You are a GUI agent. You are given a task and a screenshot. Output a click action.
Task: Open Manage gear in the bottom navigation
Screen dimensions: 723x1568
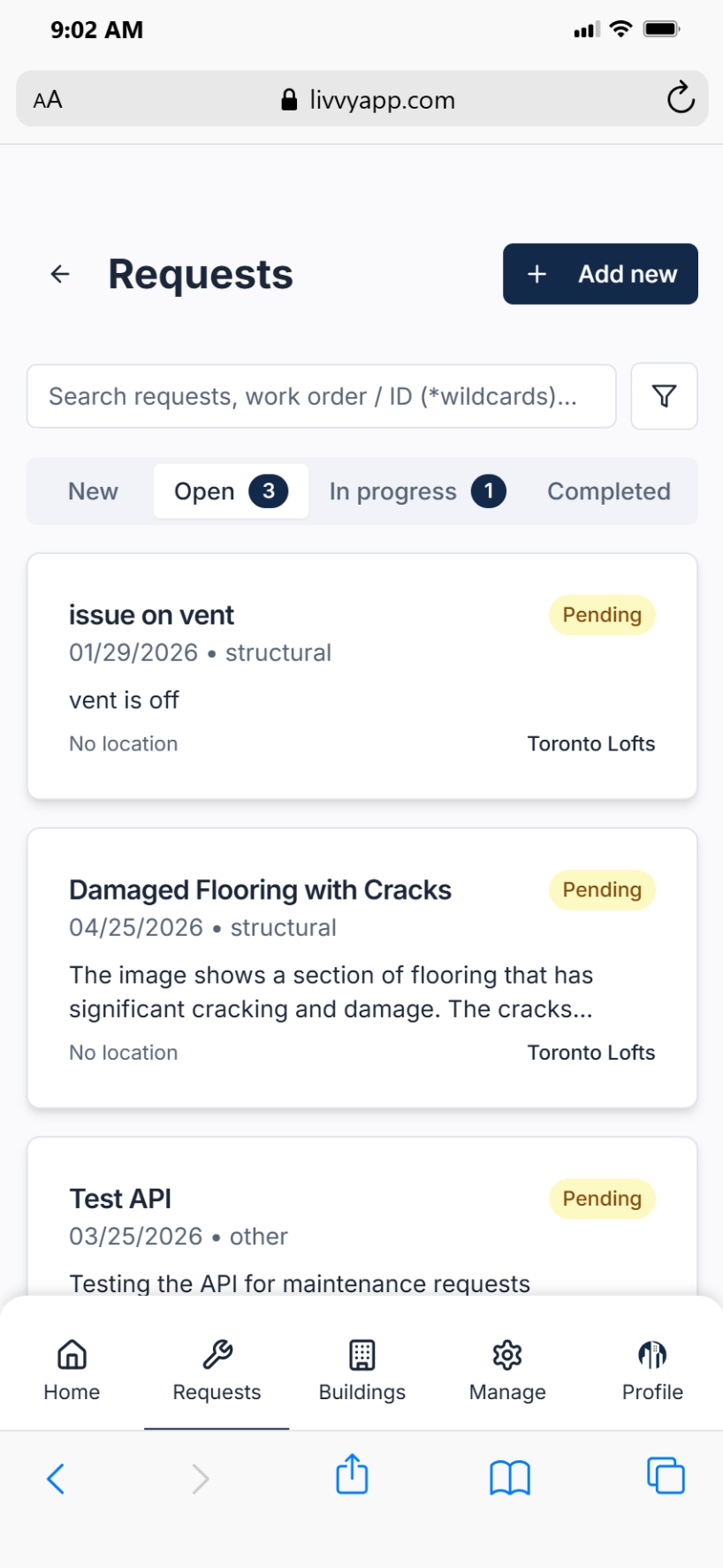(507, 1369)
